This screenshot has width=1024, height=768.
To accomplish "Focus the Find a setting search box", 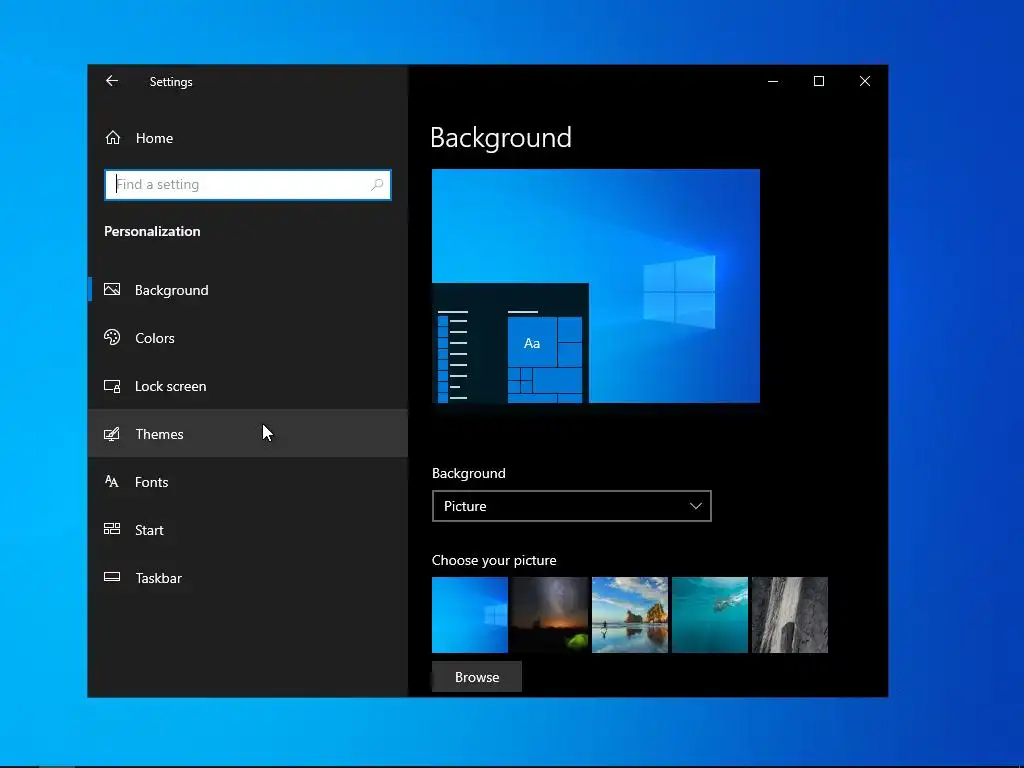I will point(248,185).
